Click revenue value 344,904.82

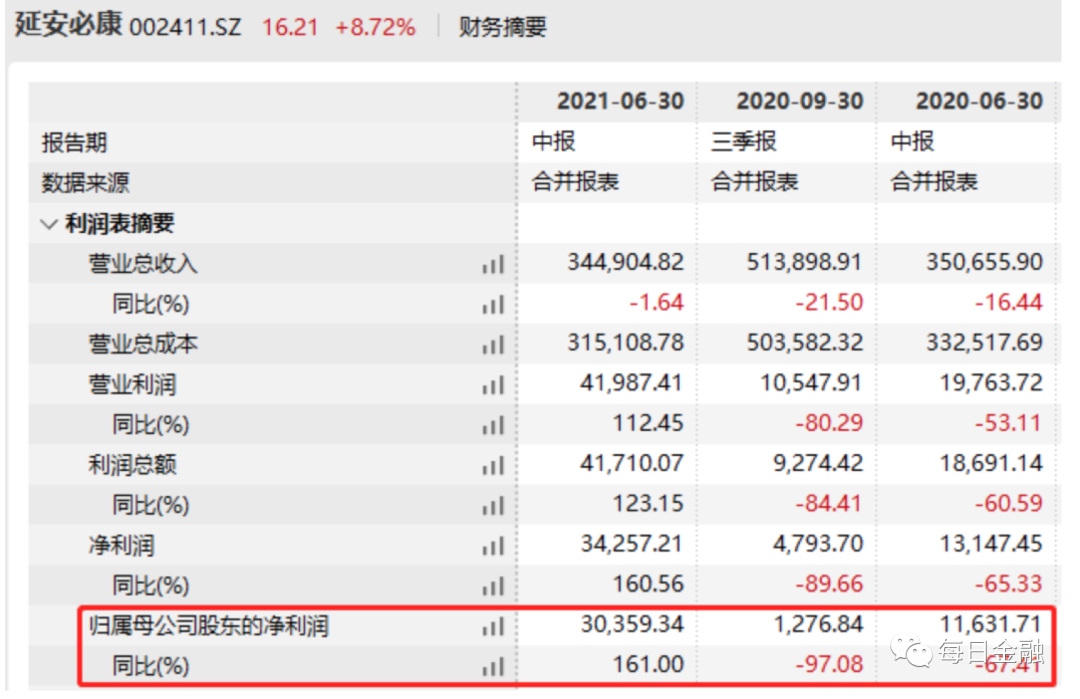(625, 262)
